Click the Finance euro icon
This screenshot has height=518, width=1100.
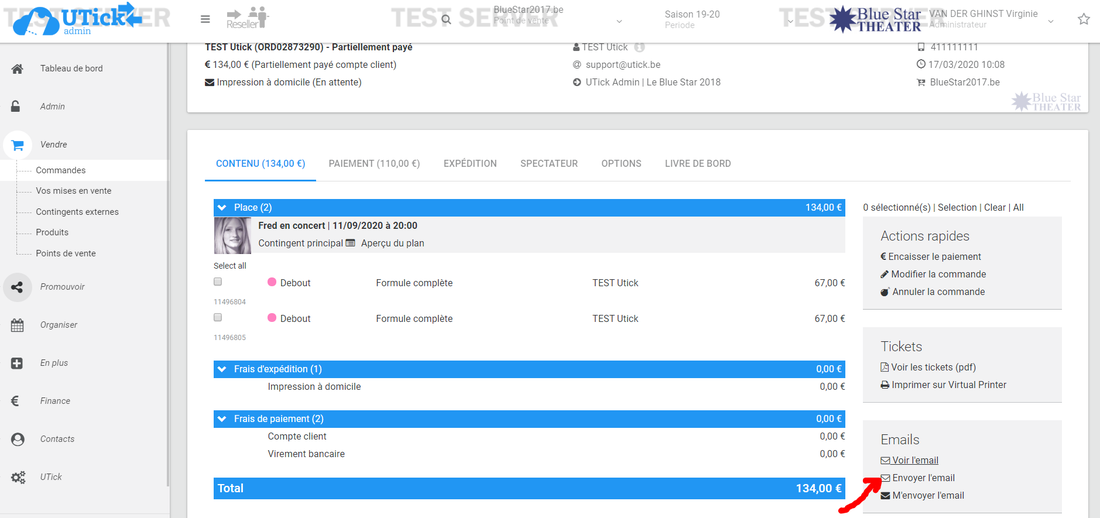point(17,401)
